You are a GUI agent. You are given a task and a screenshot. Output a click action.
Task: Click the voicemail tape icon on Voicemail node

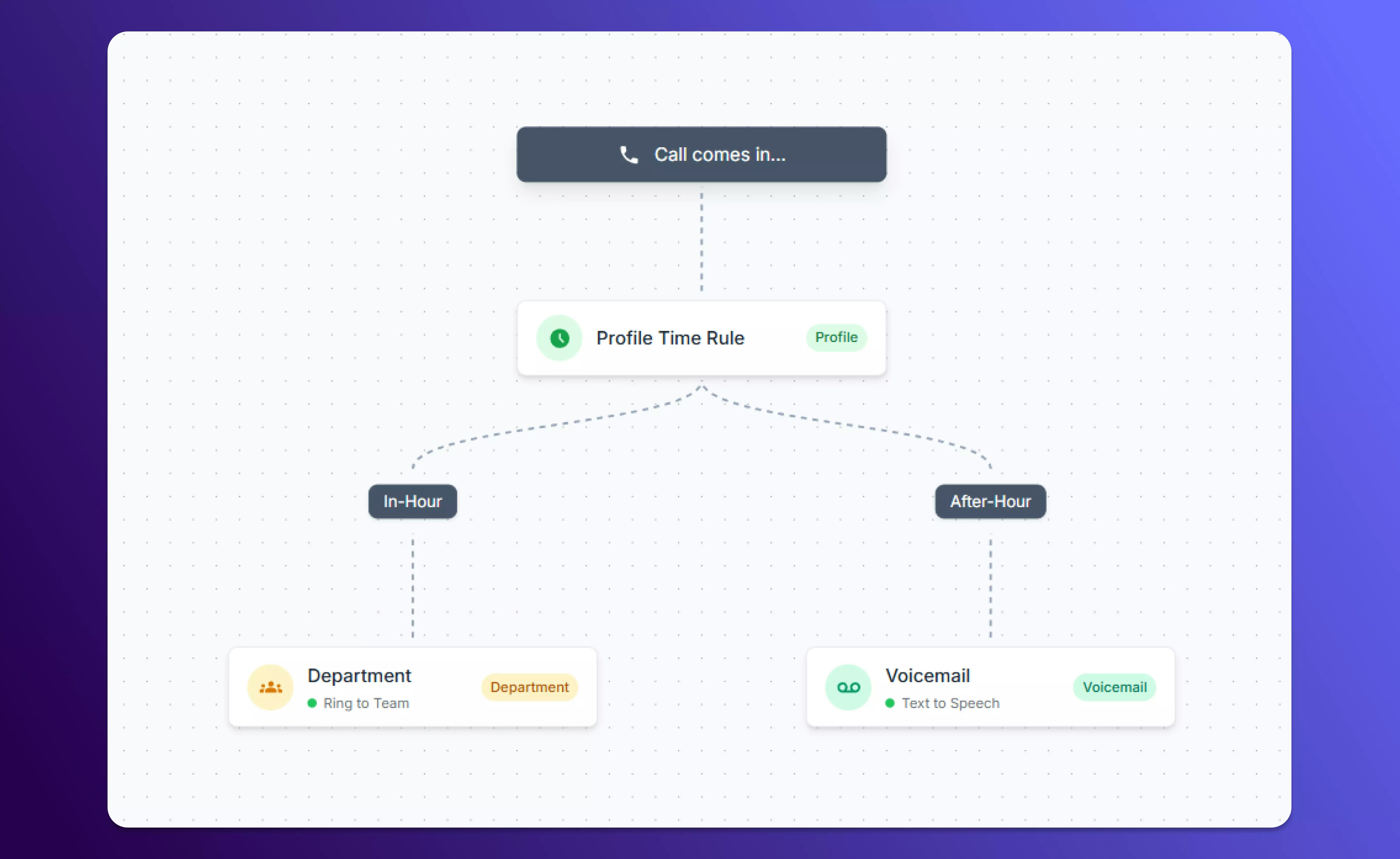[x=848, y=687]
